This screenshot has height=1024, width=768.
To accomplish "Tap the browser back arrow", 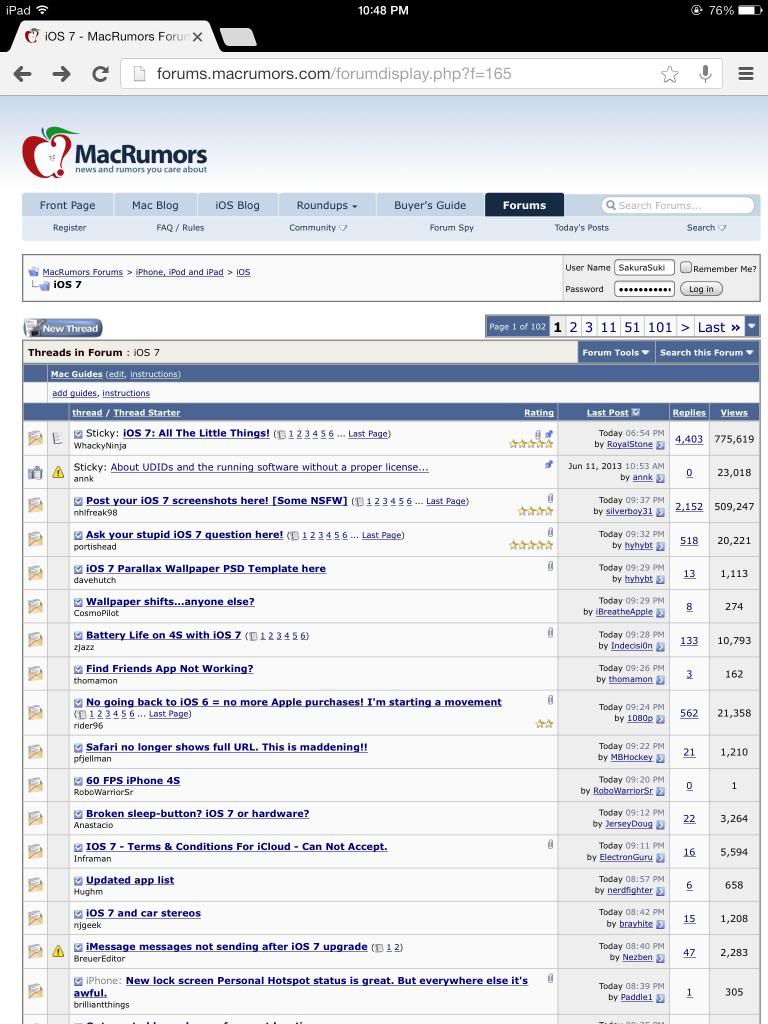I will 22,73.
